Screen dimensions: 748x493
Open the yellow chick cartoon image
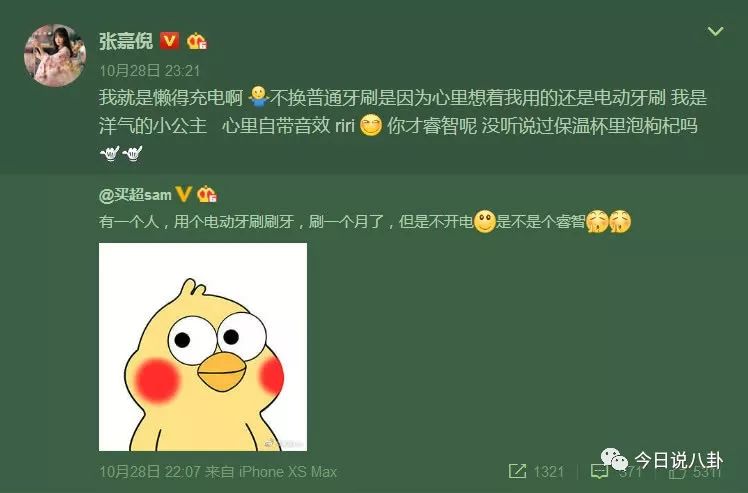point(203,347)
